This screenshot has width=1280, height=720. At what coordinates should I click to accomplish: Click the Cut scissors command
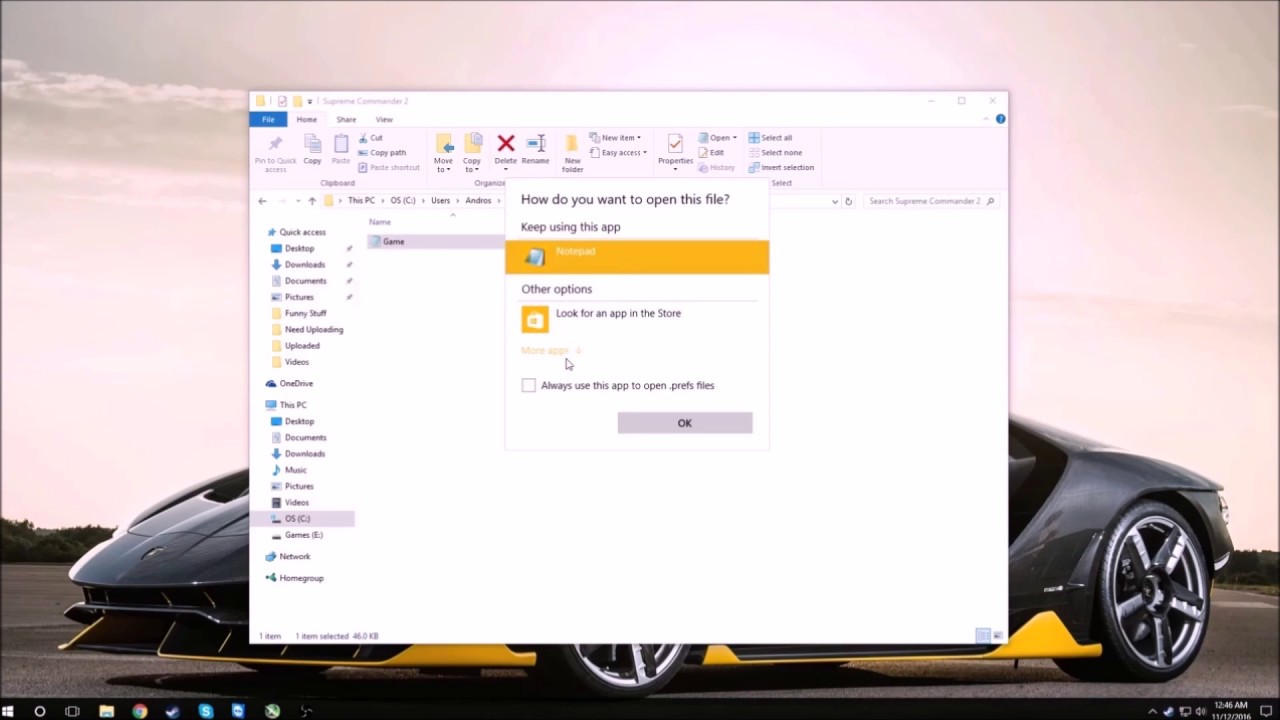370,138
